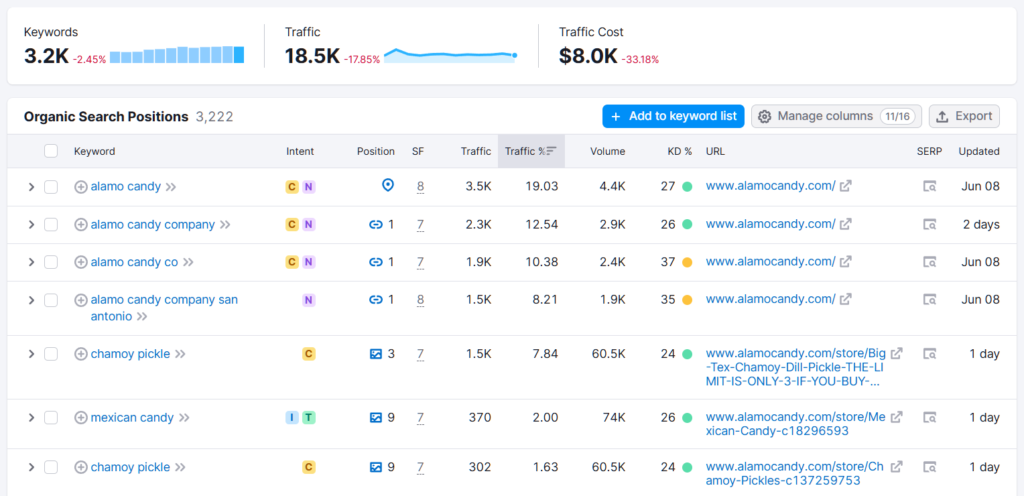This screenshot has height=496, width=1024.
Task: Tick checkbox for chamoy pickle row with traffic 302
Action: (51, 467)
